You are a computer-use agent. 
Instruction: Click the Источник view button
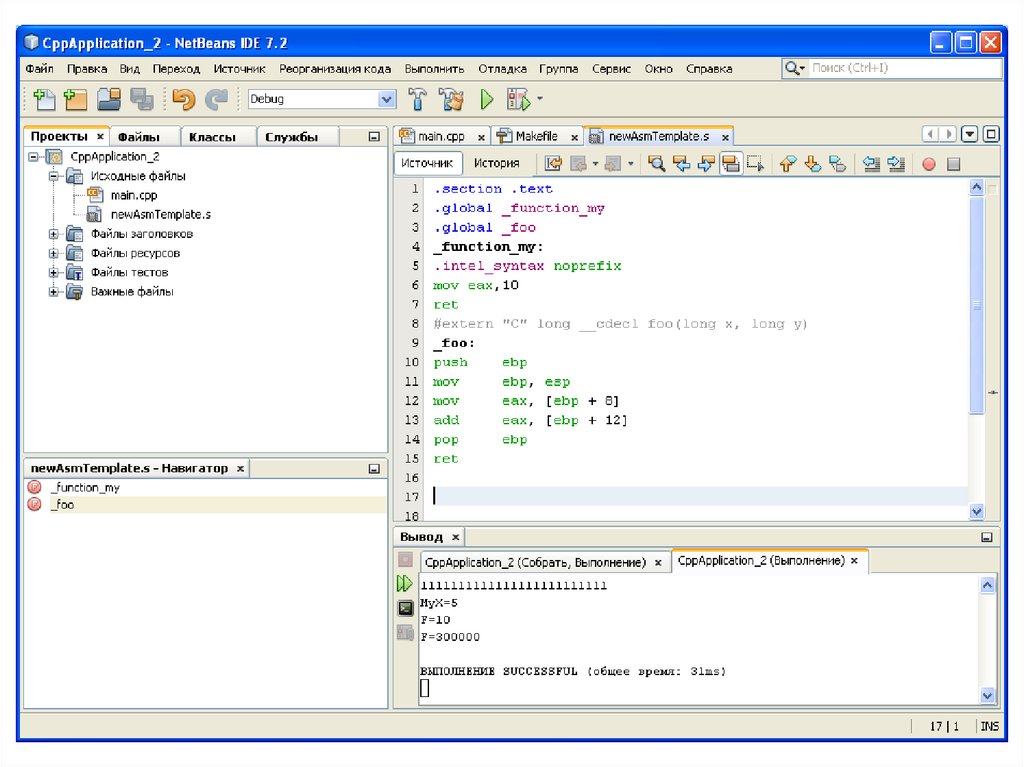point(427,163)
